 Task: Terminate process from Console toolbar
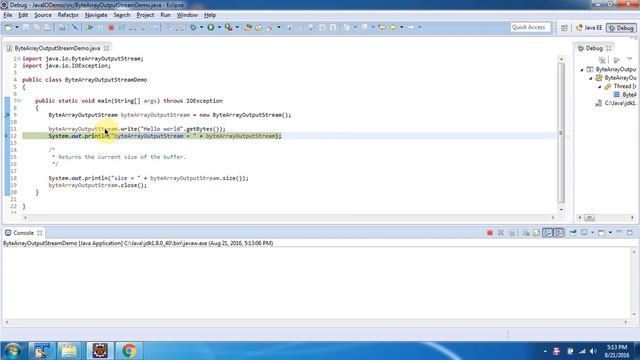489,233
